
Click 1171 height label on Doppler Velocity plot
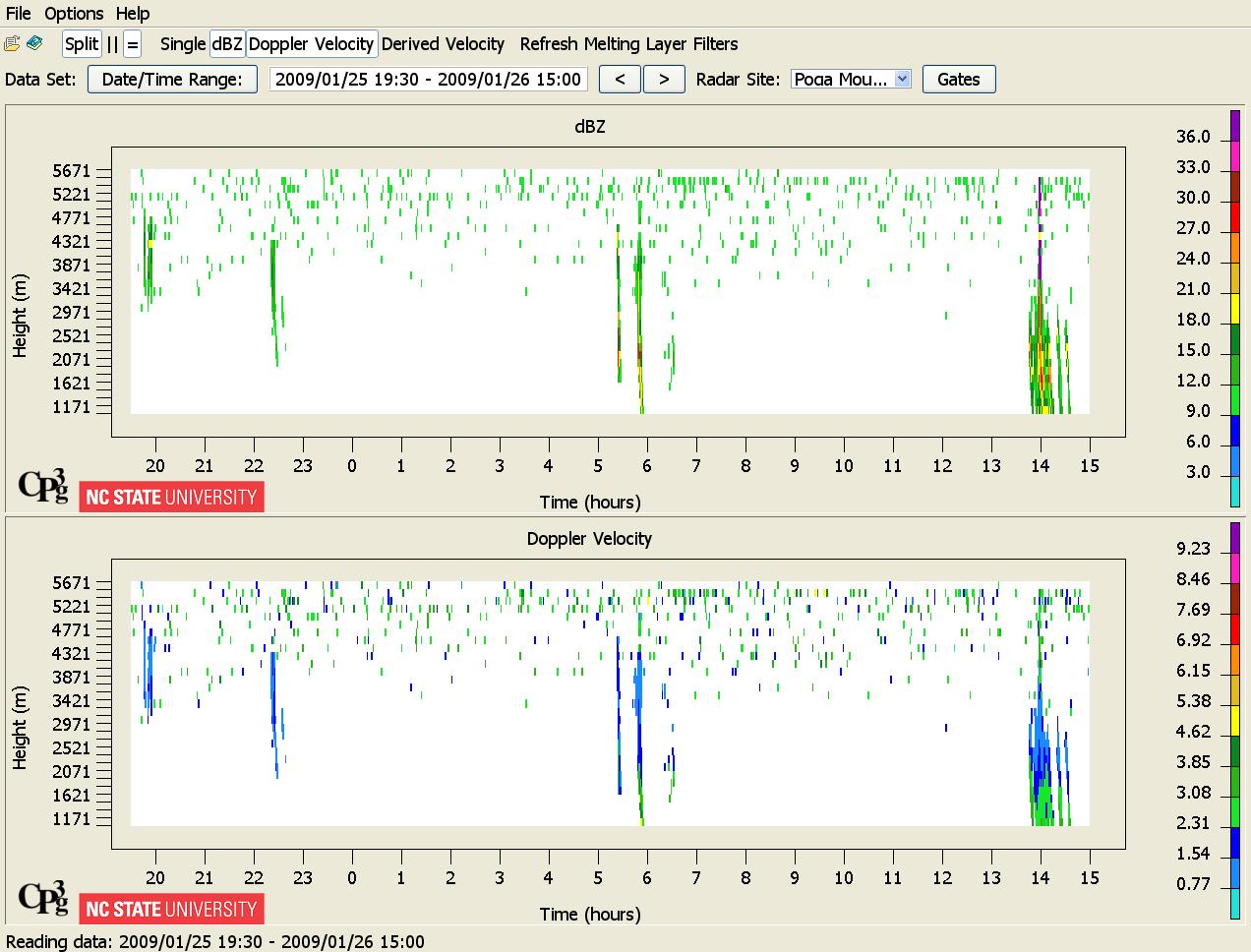[x=71, y=819]
